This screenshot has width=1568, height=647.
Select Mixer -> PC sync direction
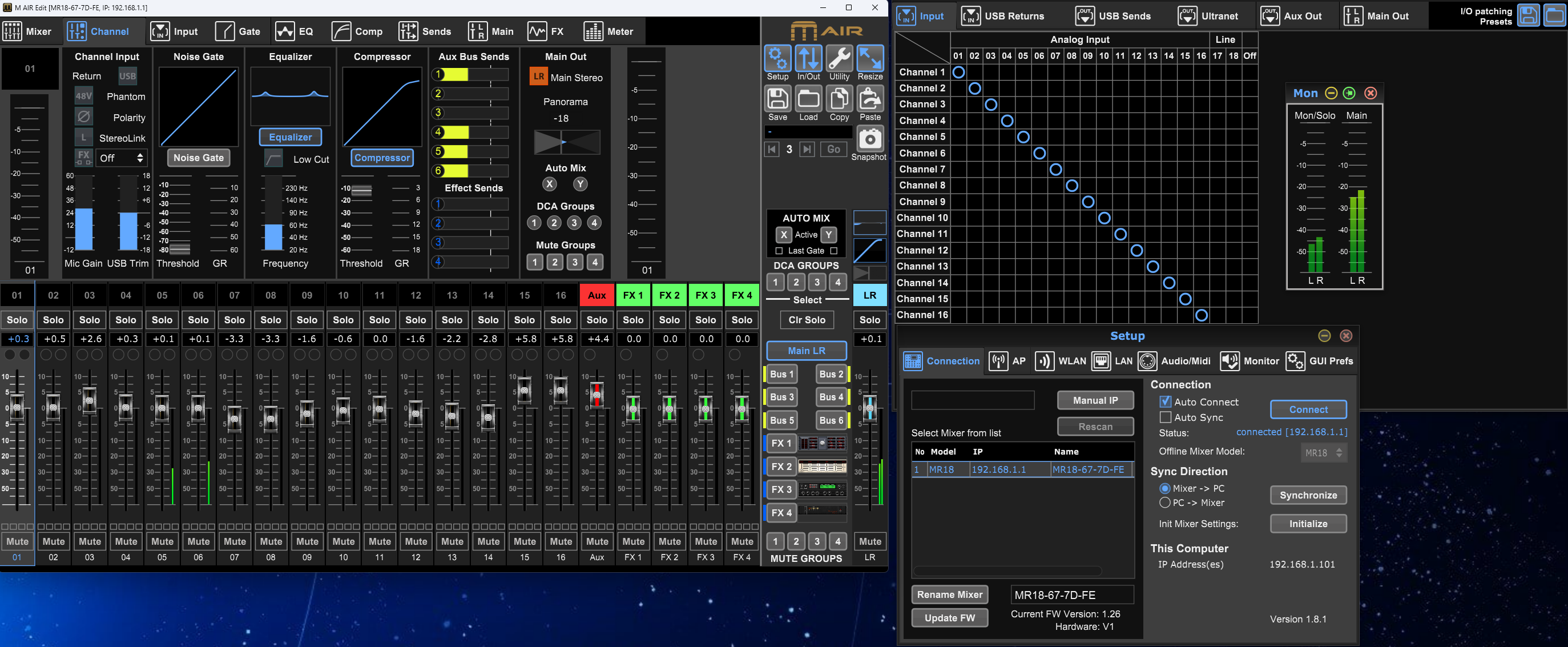click(x=1164, y=488)
